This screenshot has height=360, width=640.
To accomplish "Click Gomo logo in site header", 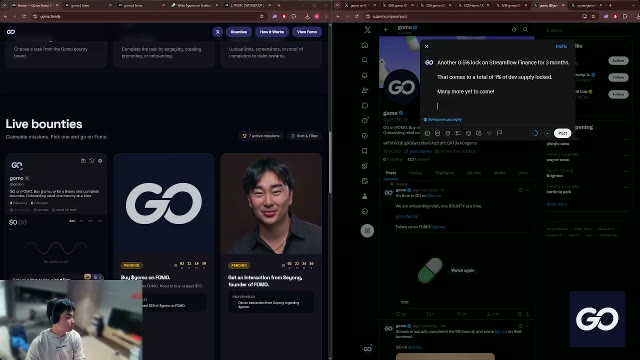I will 11,32.
